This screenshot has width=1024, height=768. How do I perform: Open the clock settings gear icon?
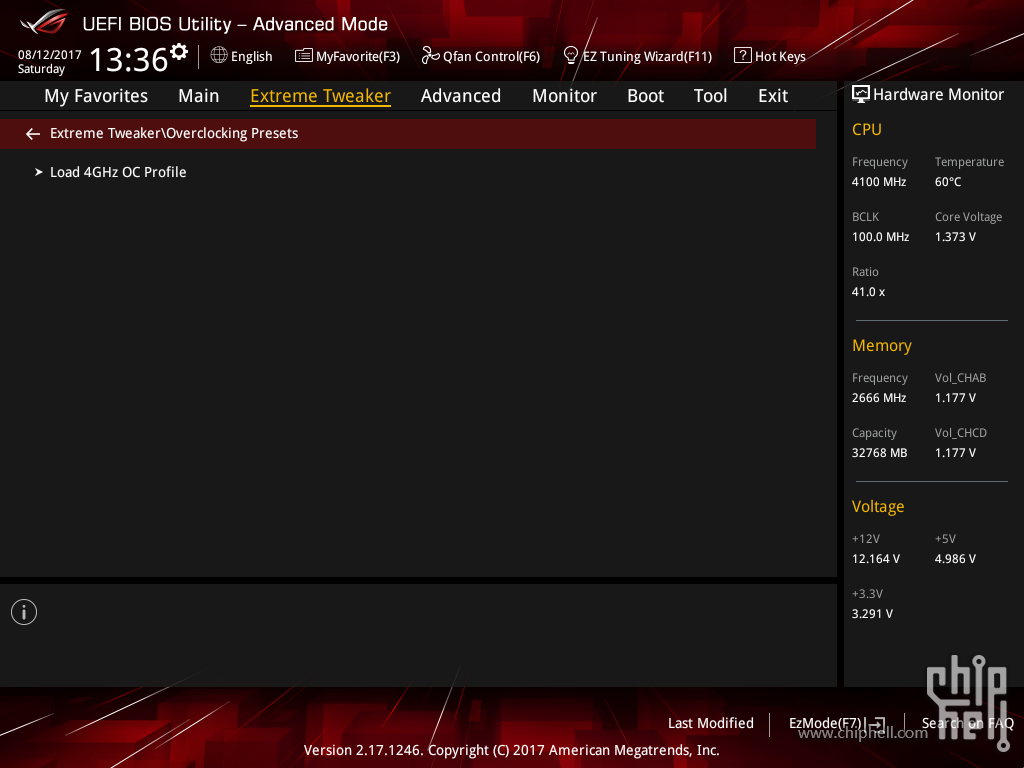coord(179,52)
